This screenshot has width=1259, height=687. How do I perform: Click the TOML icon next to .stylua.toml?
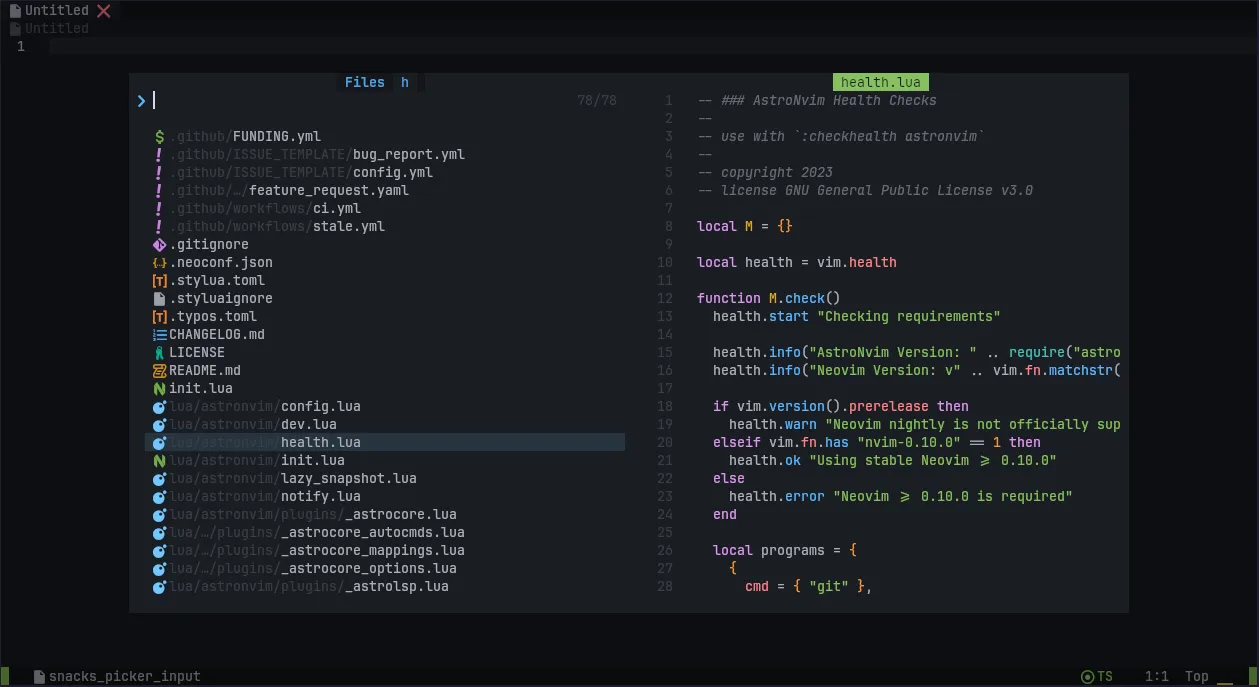(159, 280)
